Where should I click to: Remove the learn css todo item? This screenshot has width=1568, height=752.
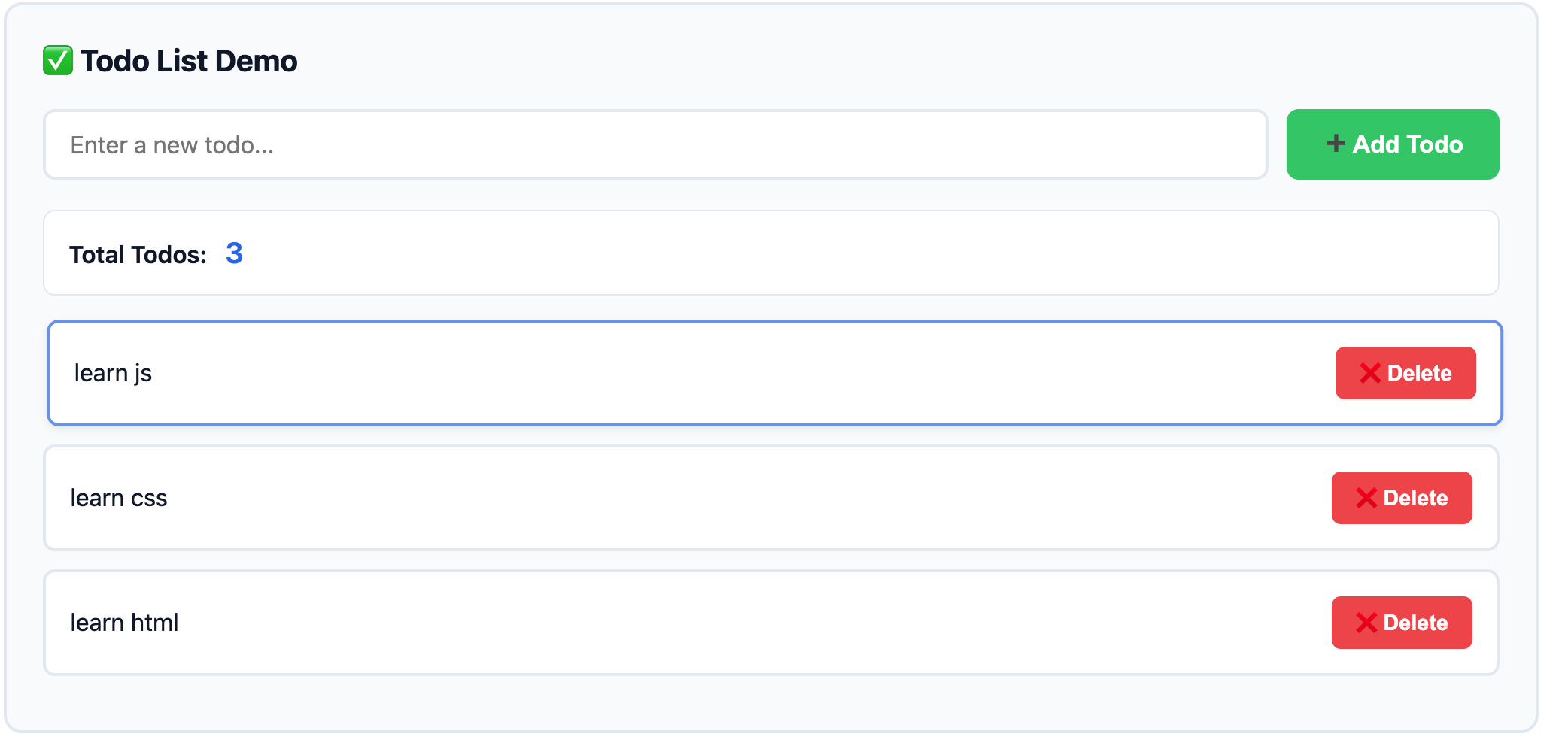pyautogui.click(x=1402, y=498)
